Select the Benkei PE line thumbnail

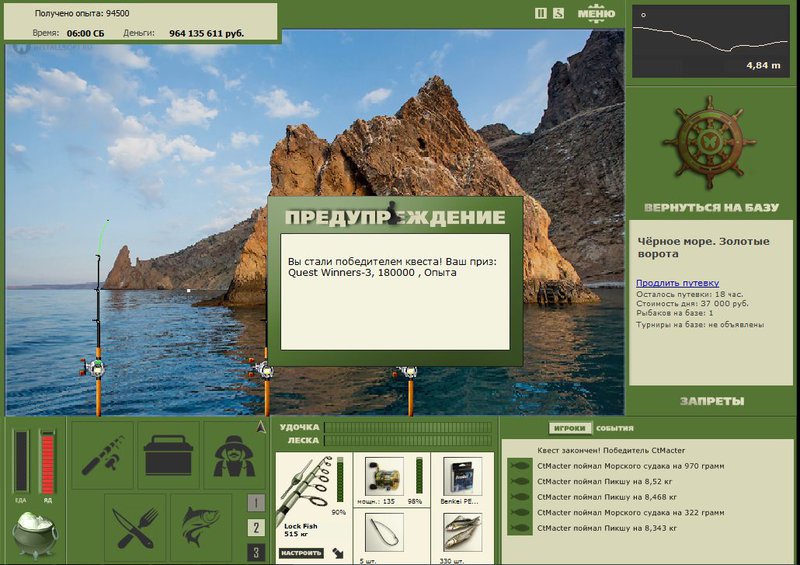(x=462, y=476)
